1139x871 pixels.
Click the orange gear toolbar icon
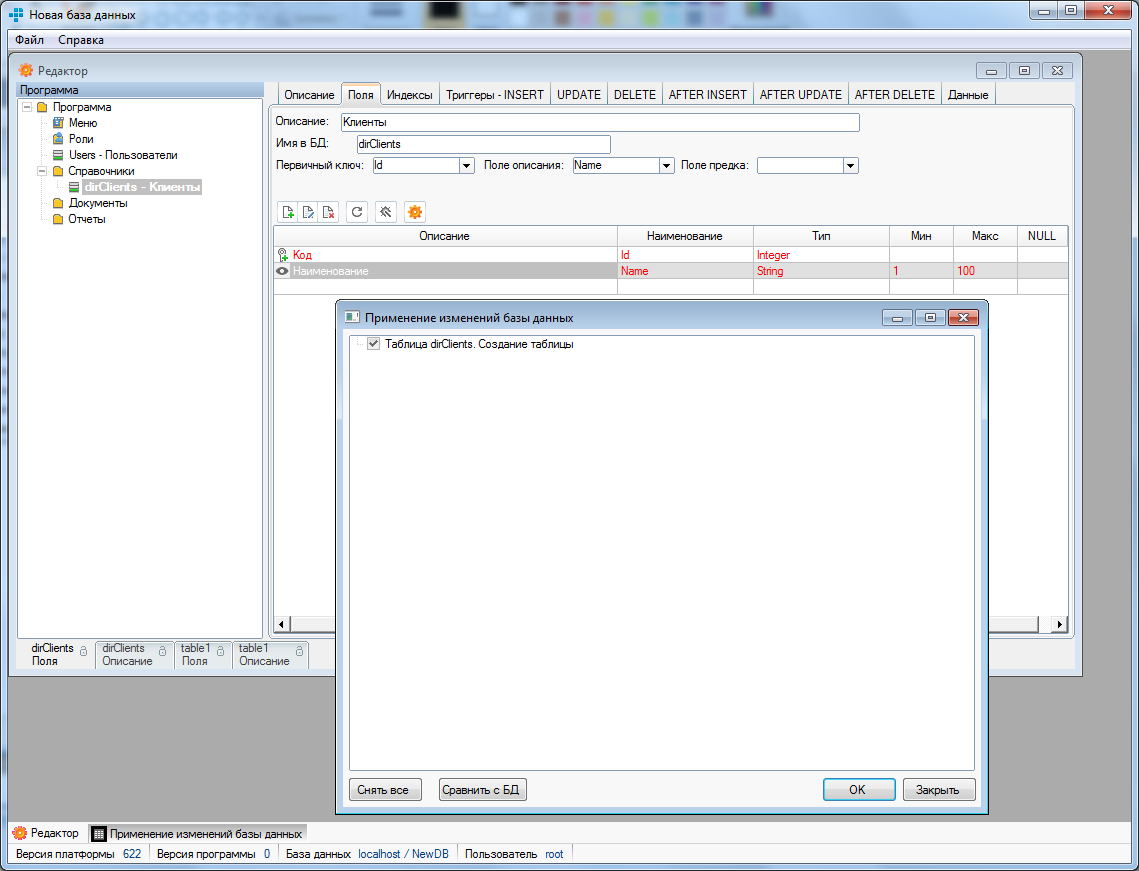point(415,212)
